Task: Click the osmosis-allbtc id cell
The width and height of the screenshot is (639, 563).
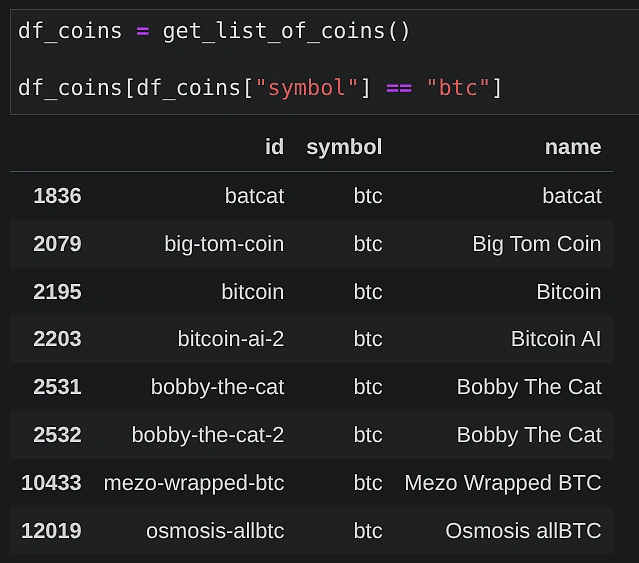Action: coord(215,531)
